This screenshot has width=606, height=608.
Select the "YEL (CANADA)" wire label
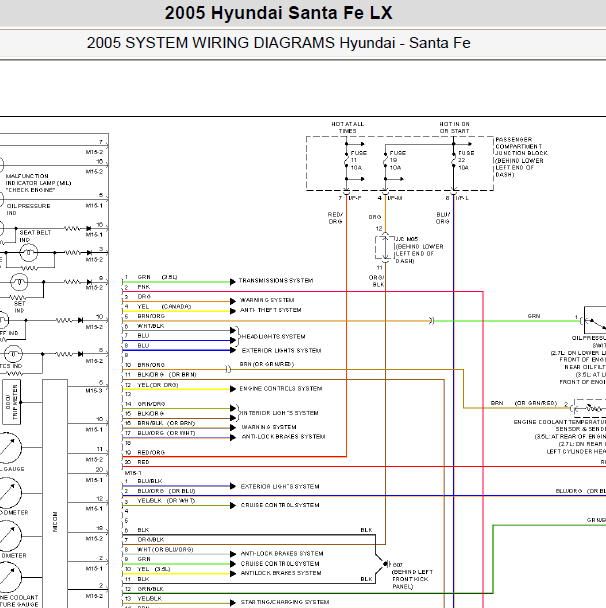(164, 307)
